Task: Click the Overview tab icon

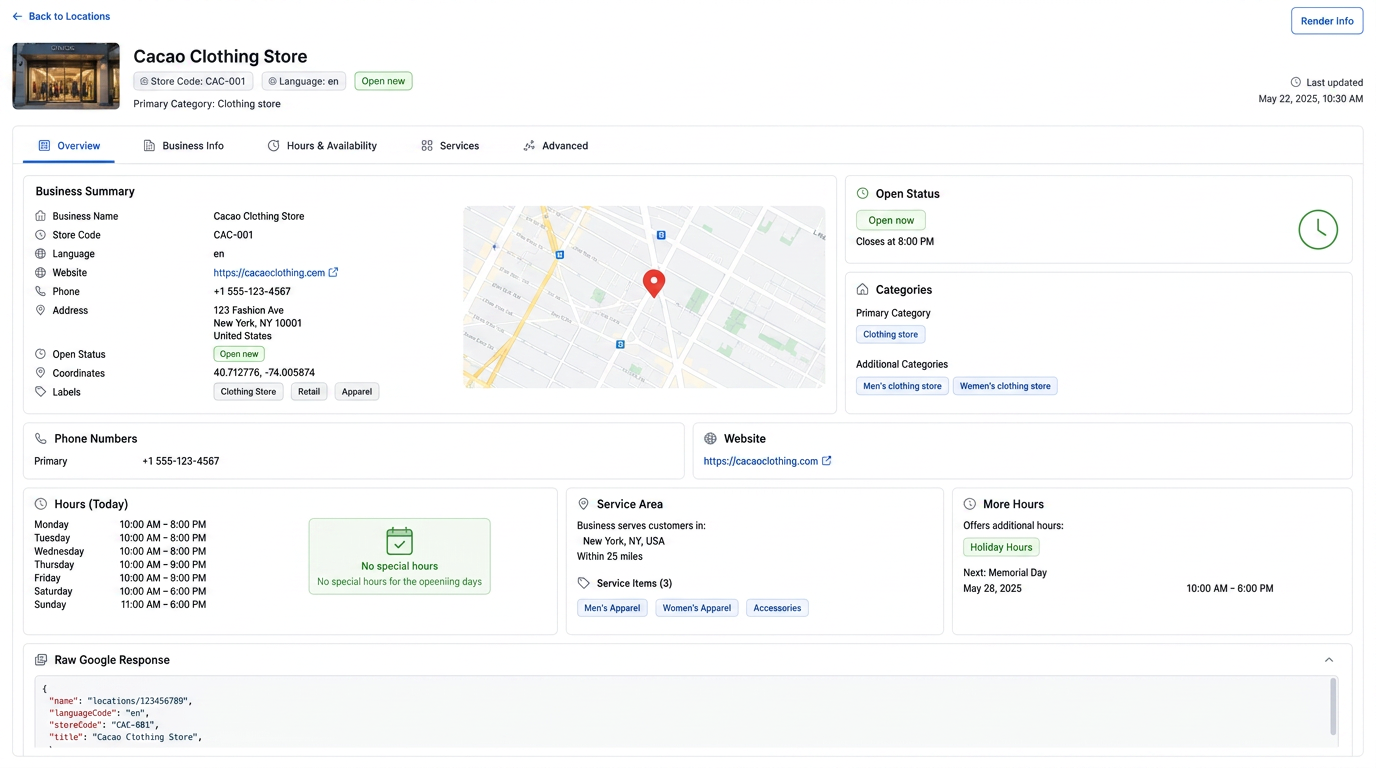Action: 44,146
